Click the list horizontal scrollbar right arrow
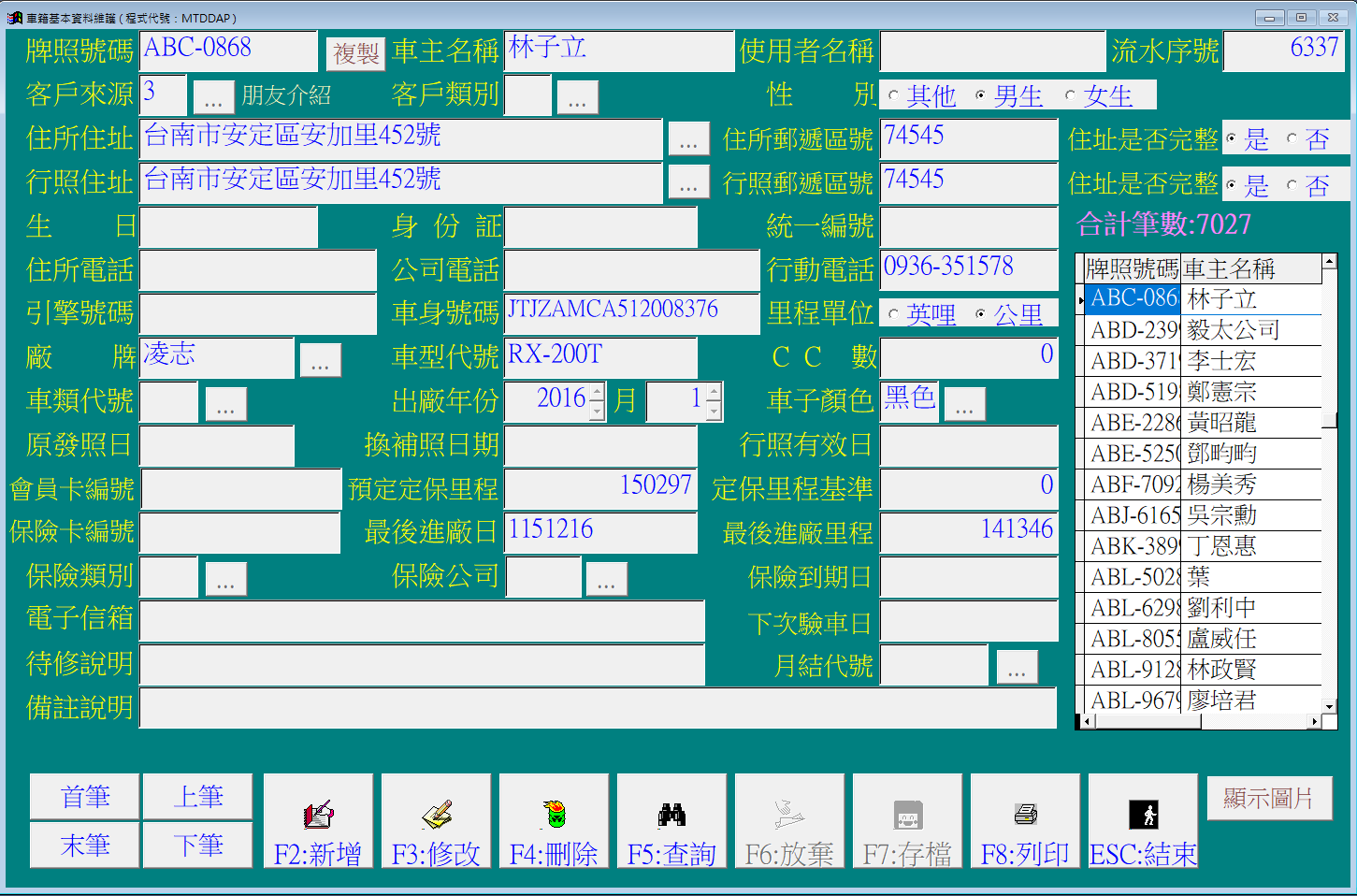1357x896 pixels. (x=1315, y=722)
